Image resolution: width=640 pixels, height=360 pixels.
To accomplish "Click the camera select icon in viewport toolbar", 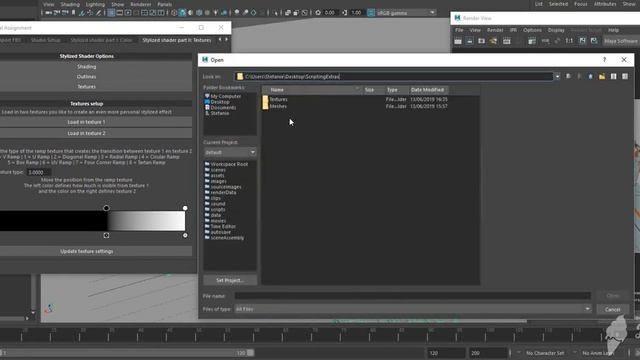I will 49,13.
